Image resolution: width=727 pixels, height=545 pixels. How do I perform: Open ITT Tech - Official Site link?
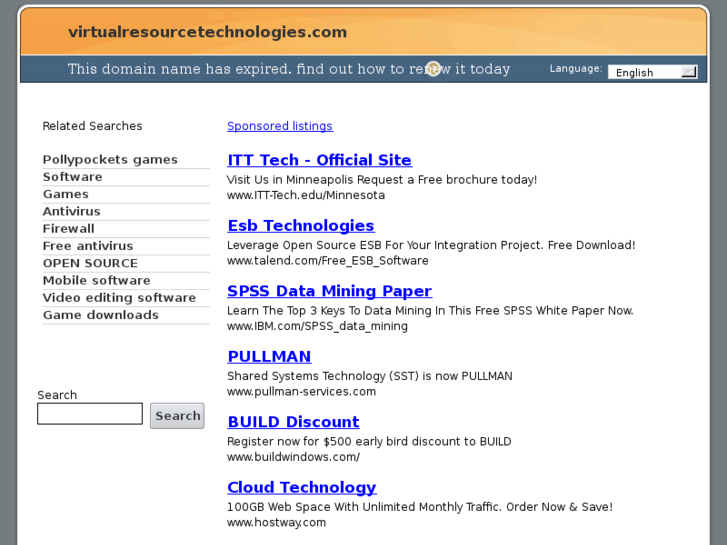319,160
